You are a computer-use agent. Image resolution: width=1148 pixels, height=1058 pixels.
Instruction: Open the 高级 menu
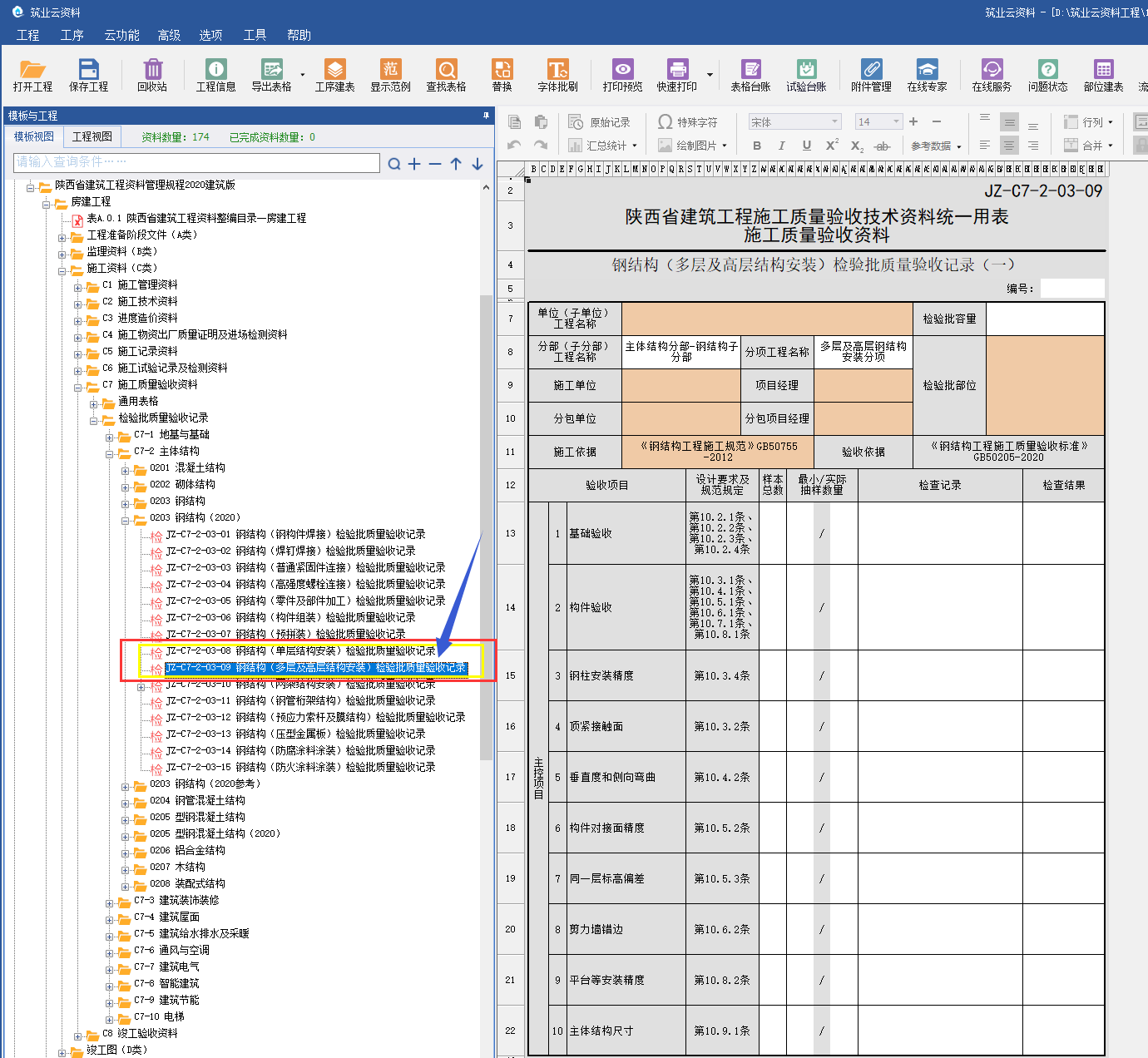point(169,35)
